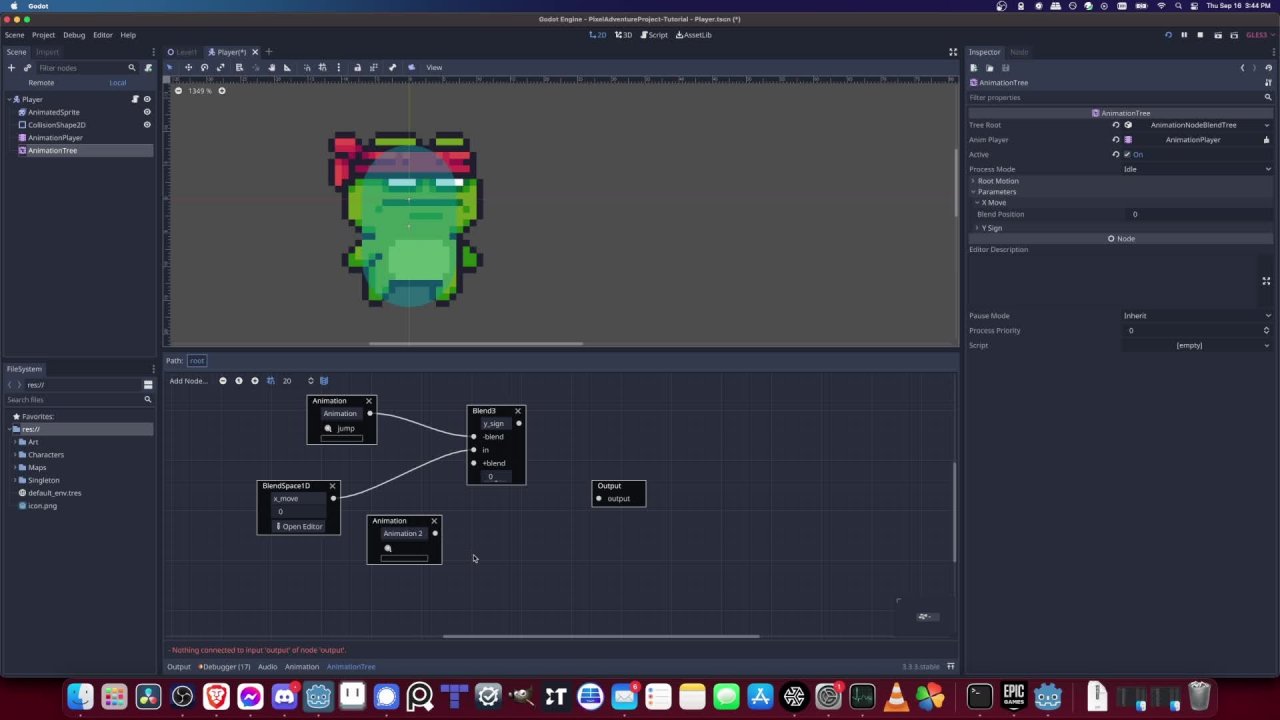The height and width of the screenshot is (720, 1280).
Task: Pause the running scene
Action: [1184, 35]
